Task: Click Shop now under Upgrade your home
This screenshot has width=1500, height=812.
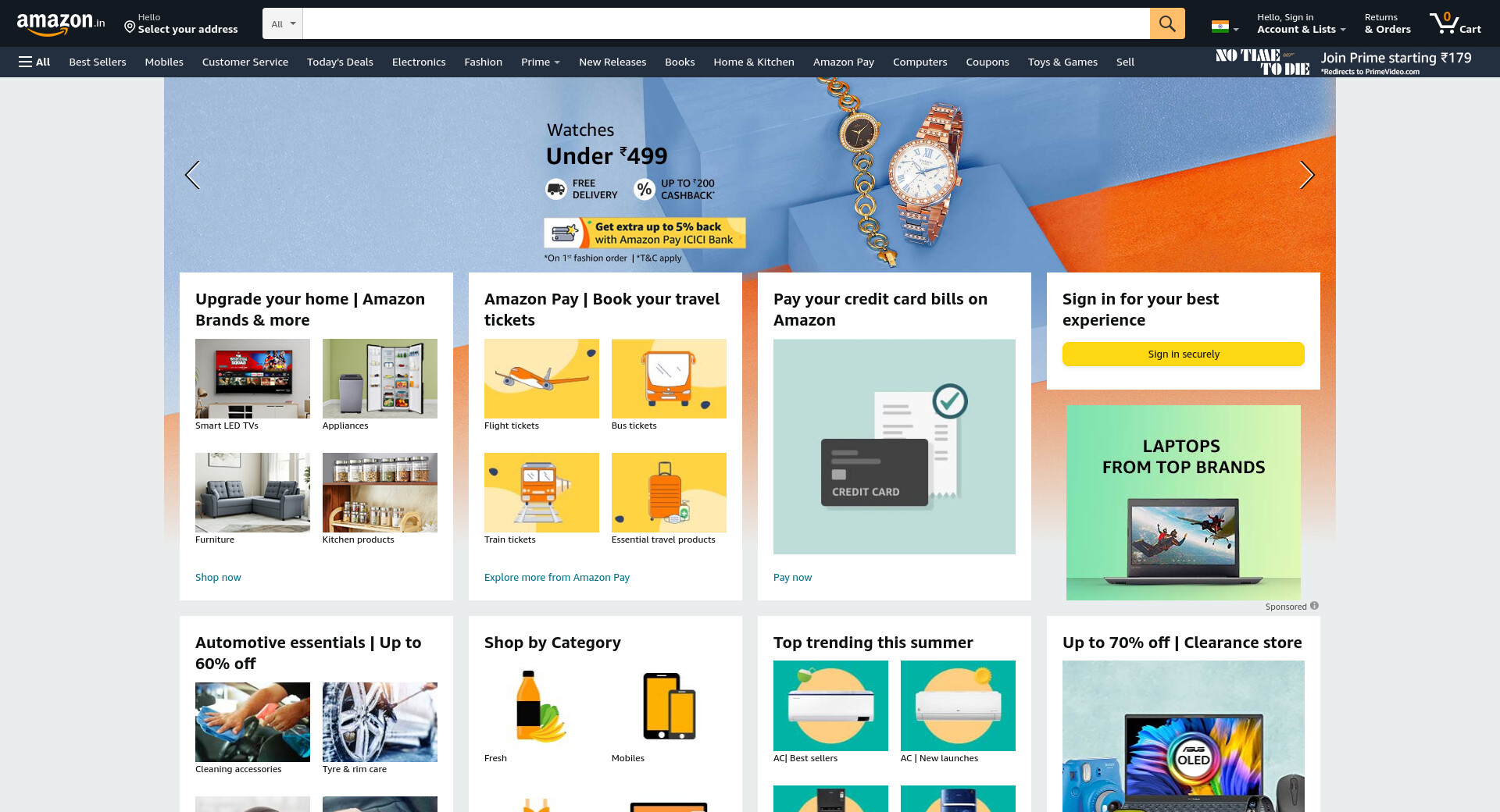Action: click(218, 578)
